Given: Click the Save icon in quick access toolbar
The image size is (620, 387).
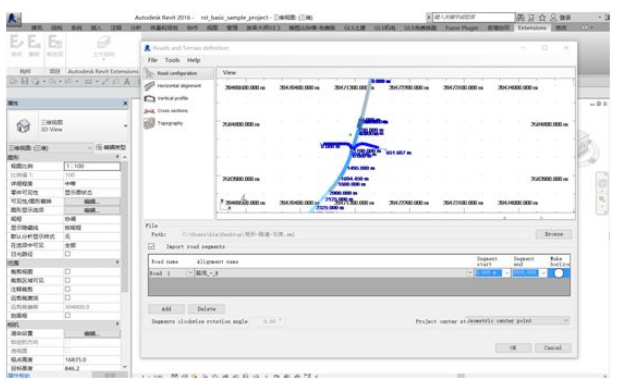Looking at the screenshot, I should (x=25, y=81).
